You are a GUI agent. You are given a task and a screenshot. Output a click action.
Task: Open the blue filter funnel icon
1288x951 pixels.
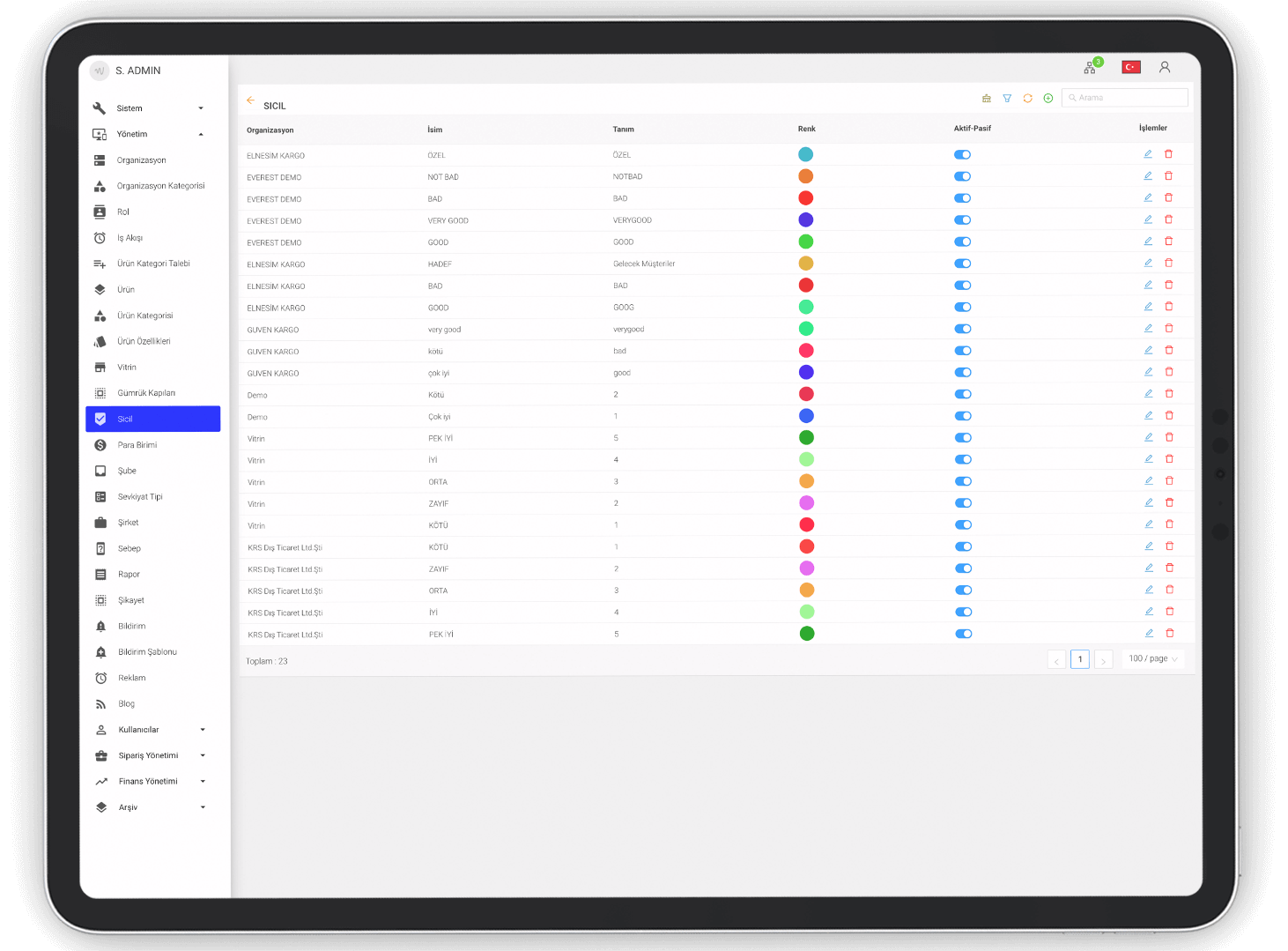[x=1007, y=98]
